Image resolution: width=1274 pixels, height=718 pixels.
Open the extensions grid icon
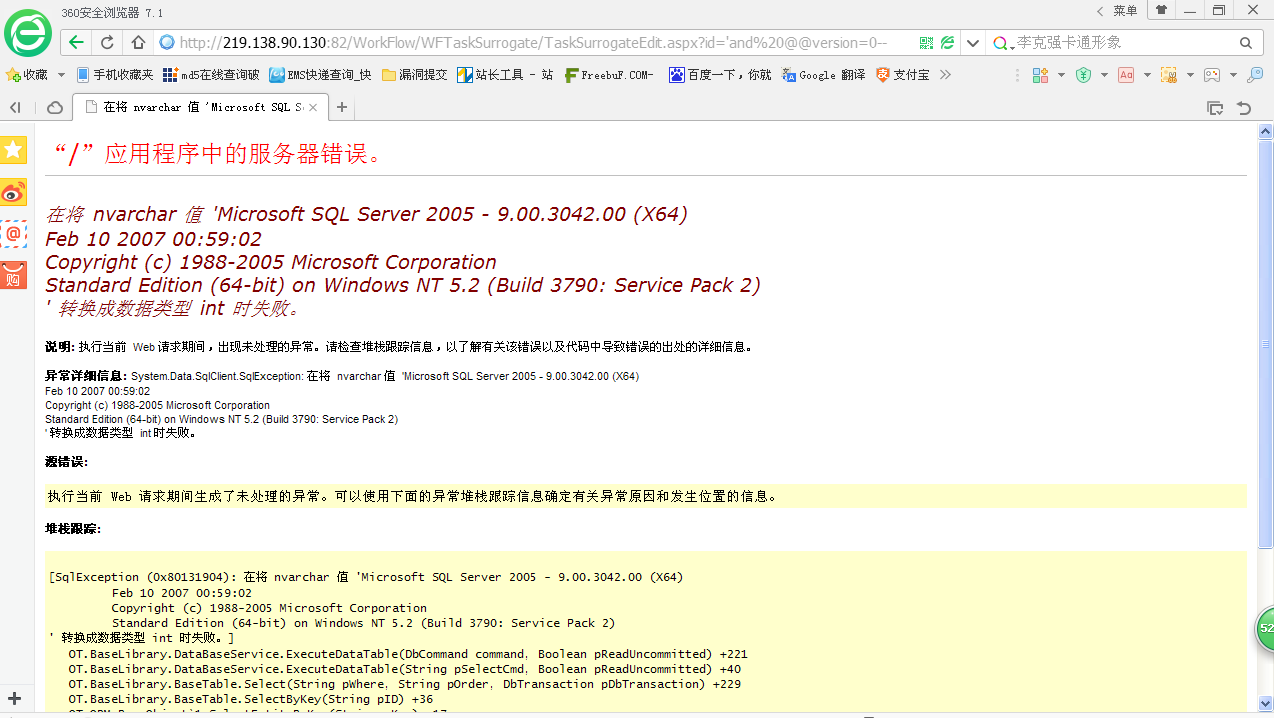(x=1041, y=75)
